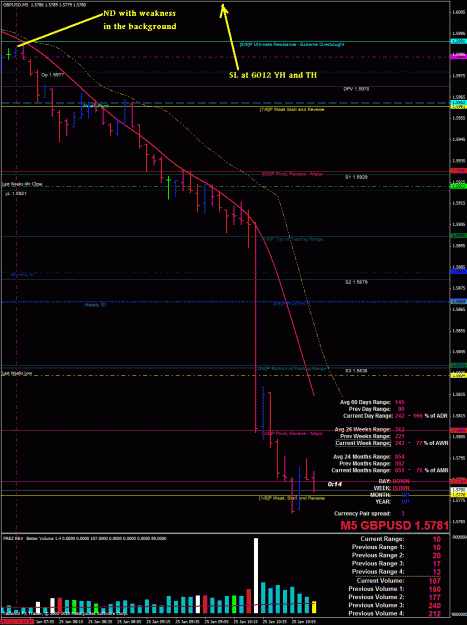Click the 'Current Range:' label

coord(382,539)
